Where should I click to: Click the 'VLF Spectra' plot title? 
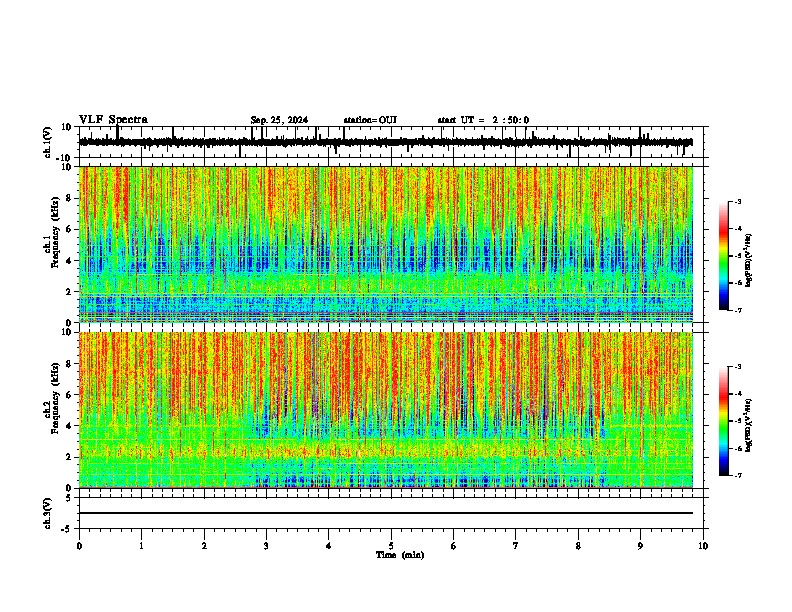(x=113, y=119)
